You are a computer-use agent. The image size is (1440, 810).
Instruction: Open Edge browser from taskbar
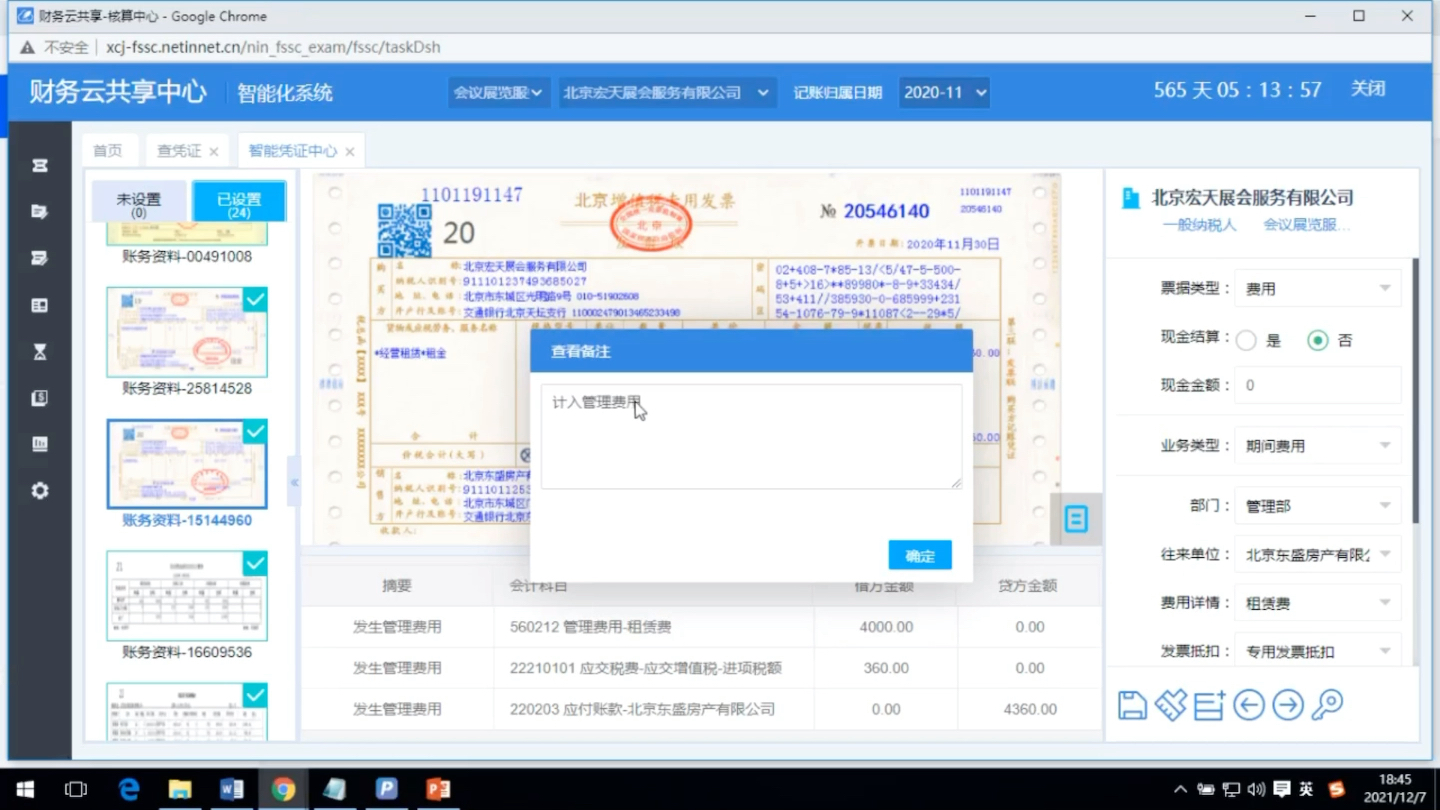(x=129, y=789)
